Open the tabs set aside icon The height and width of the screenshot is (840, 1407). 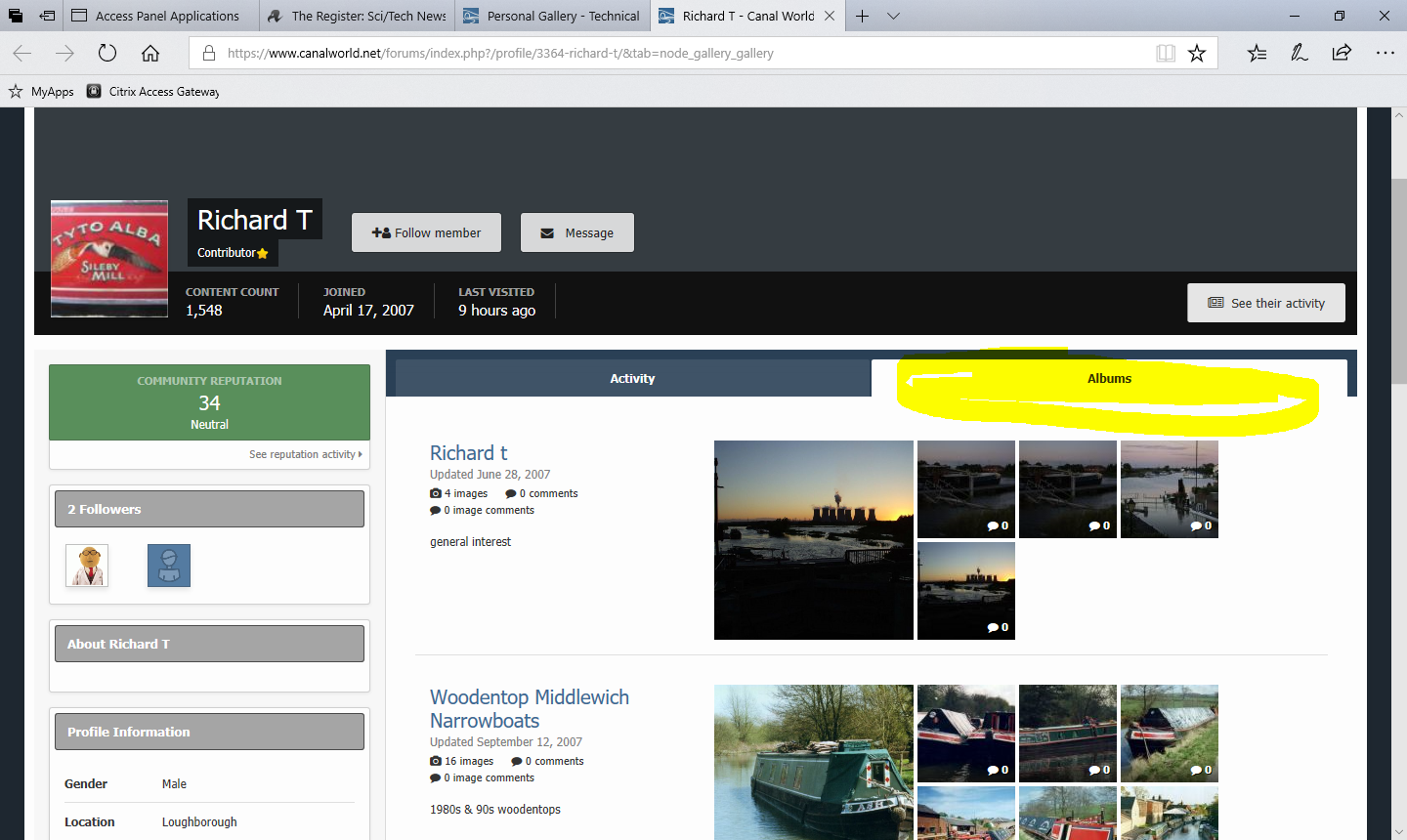16,16
